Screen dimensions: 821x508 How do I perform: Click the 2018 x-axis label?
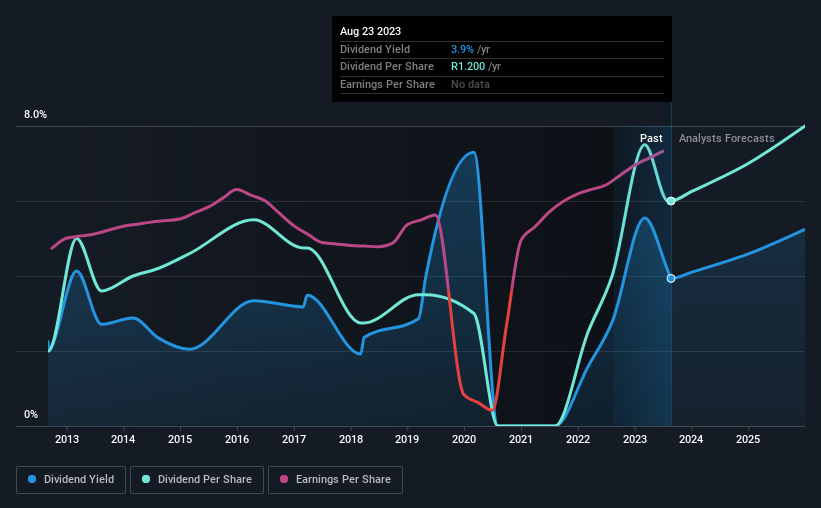click(x=351, y=439)
